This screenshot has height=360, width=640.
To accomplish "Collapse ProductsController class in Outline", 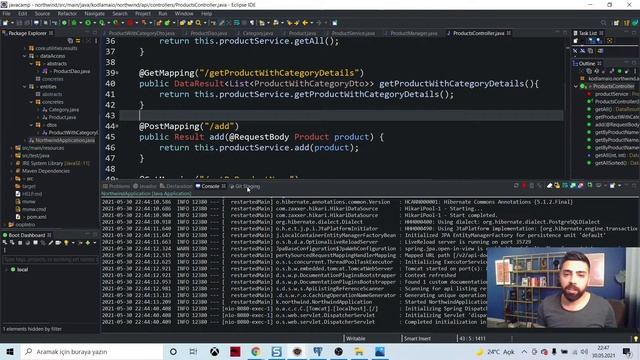I will [x=576, y=86].
